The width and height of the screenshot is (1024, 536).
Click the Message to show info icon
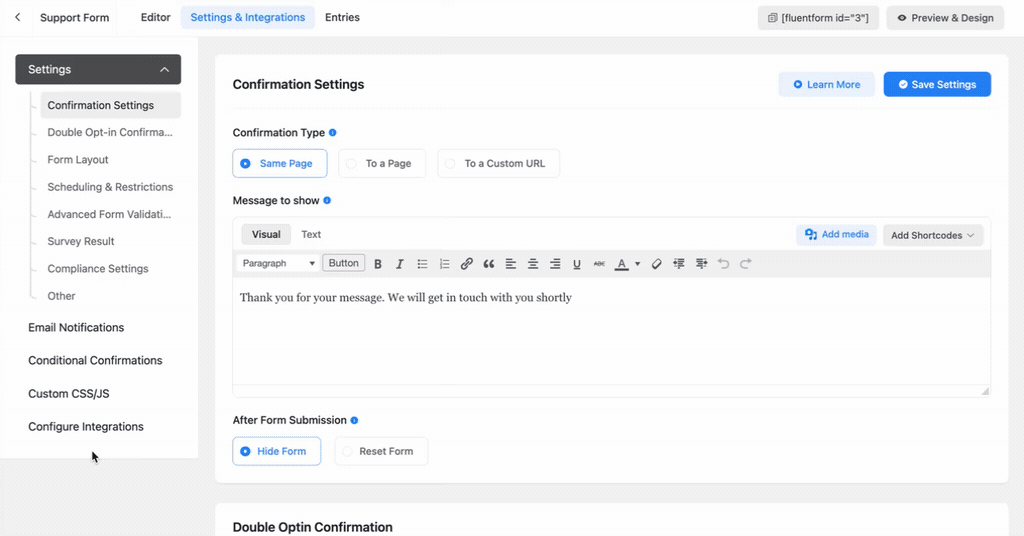click(x=327, y=200)
